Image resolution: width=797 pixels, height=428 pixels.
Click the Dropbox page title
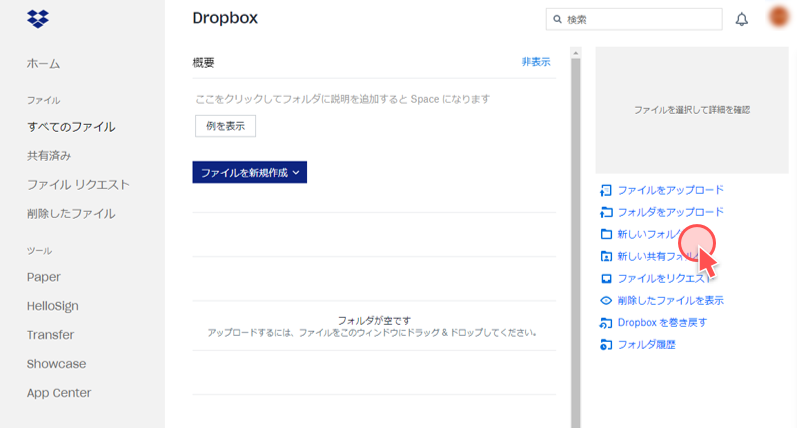pos(225,18)
